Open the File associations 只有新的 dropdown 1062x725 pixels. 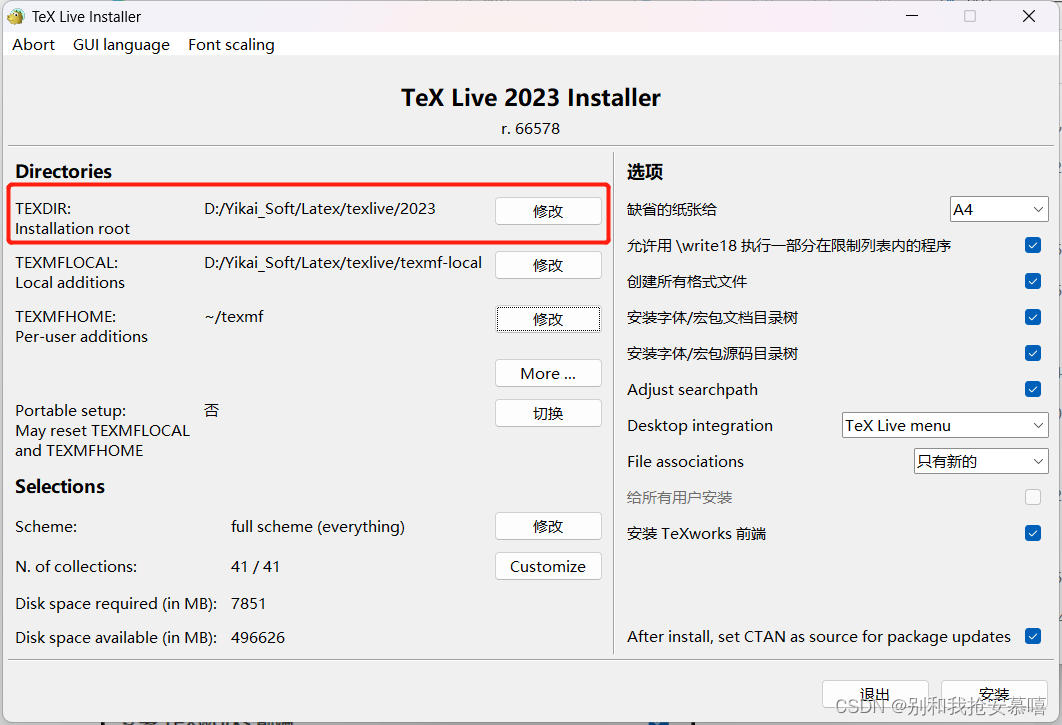tap(981, 461)
